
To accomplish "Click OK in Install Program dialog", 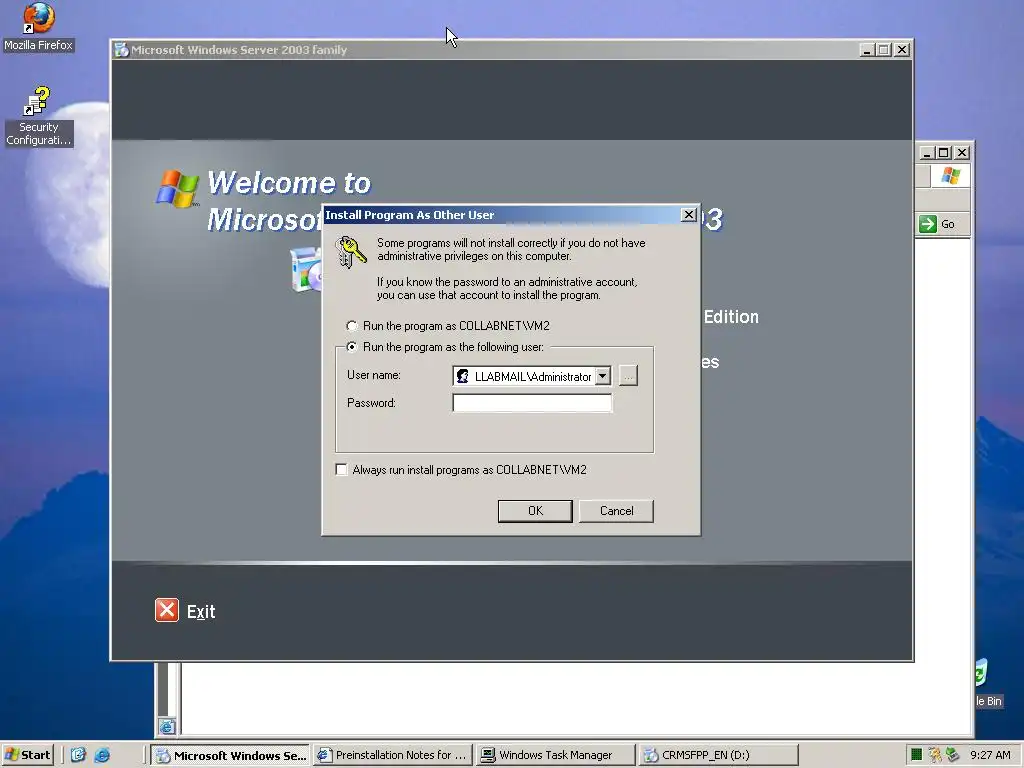I will tap(535, 511).
